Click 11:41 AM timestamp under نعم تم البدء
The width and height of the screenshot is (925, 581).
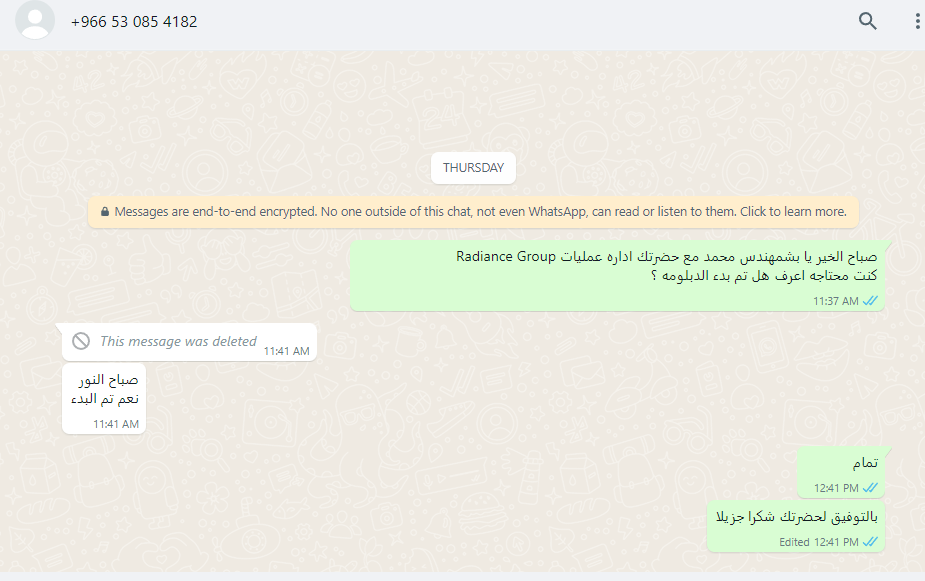tap(116, 424)
